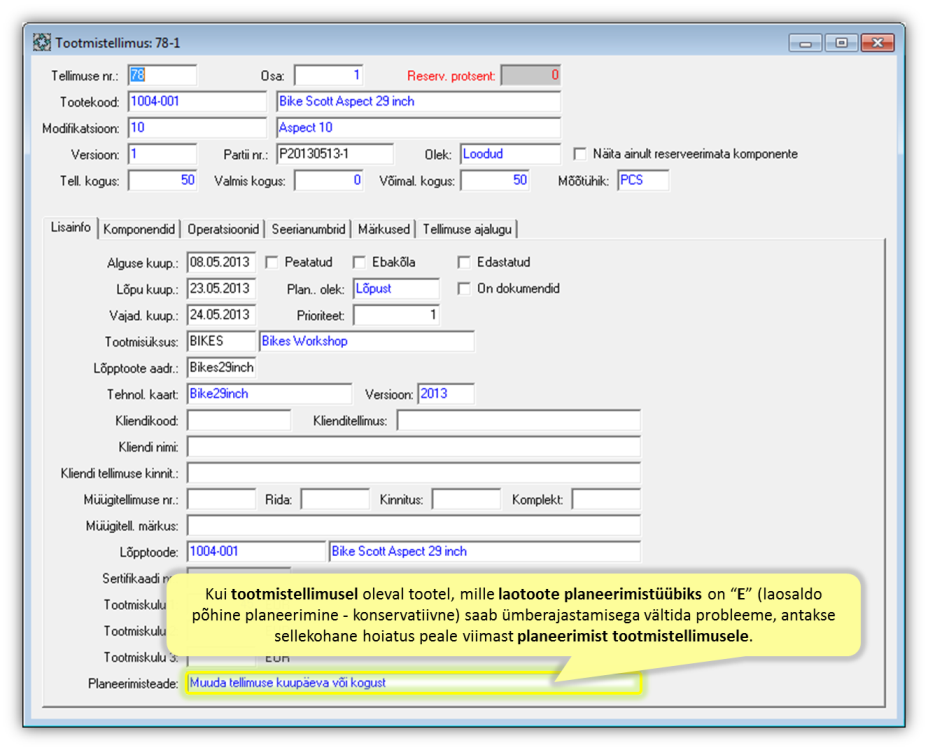Maximize the Tootmistellimus window
Viewport: 928px width, 750px height.
(x=841, y=43)
